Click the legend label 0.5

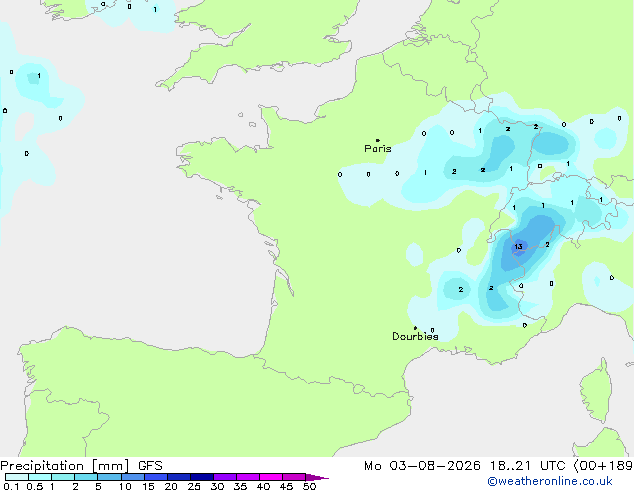pos(35,486)
